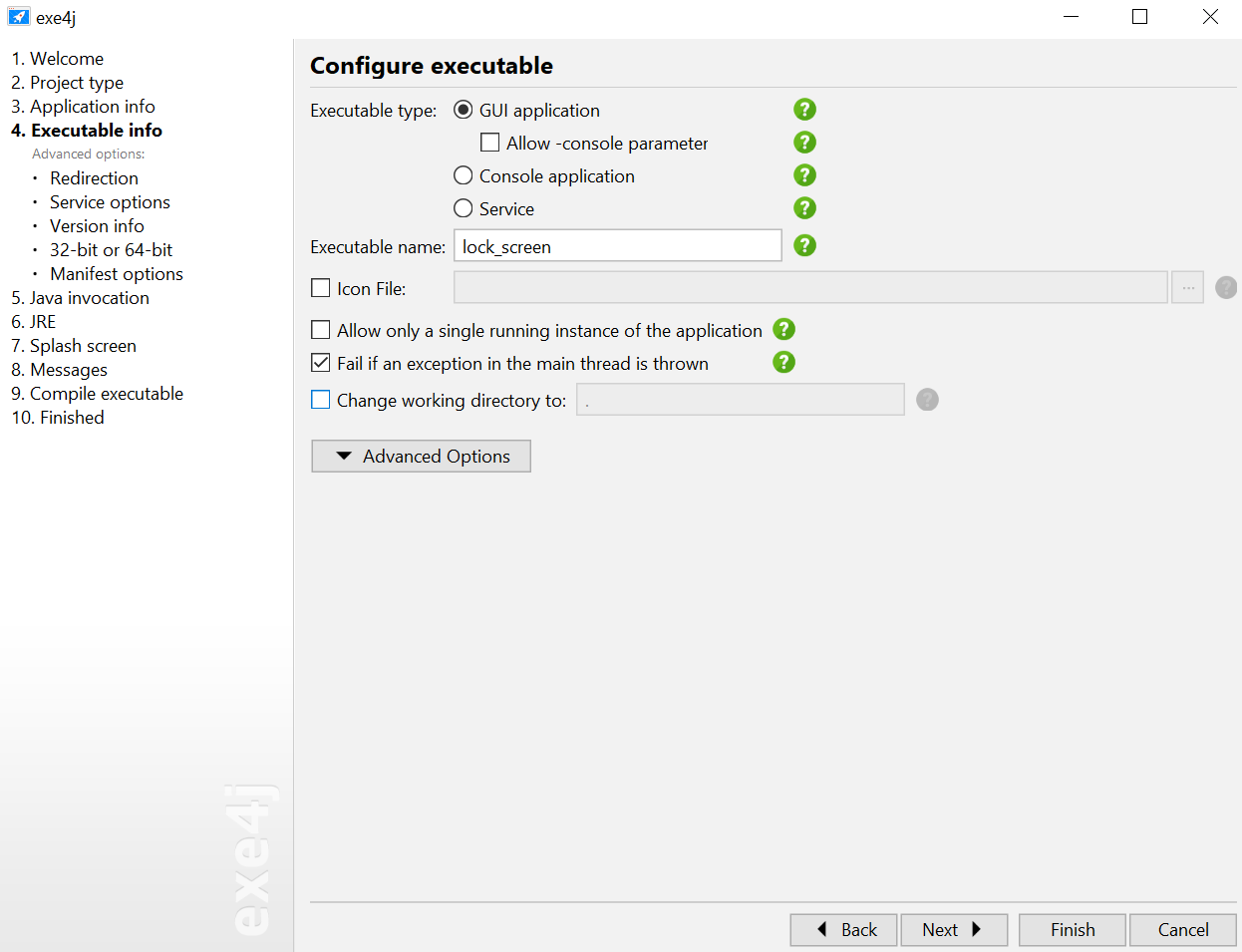The height and width of the screenshot is (952, 1242).
Task: Go to step 2 Project type
Action: coord(67,83)
